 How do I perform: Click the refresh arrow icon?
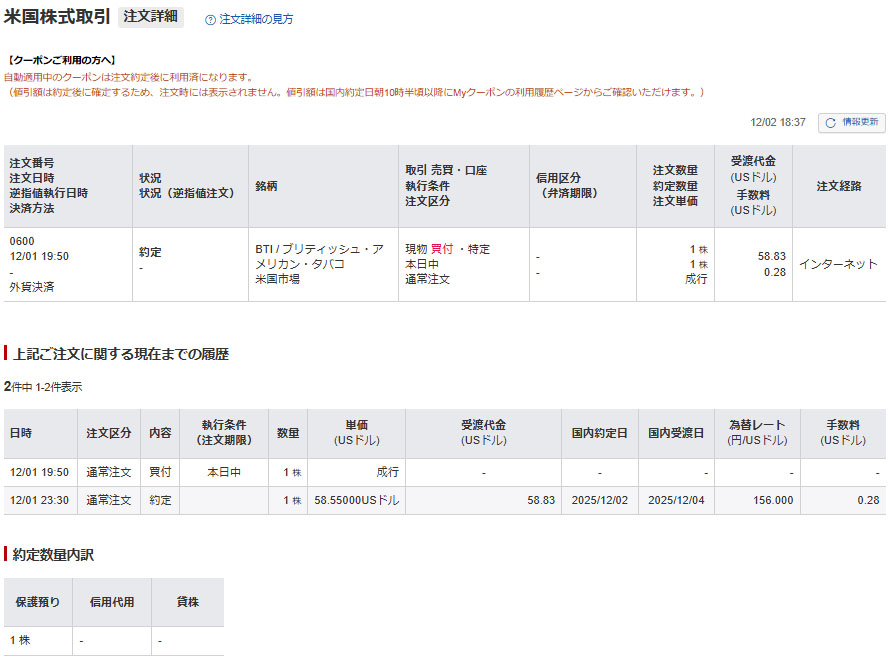830,122
